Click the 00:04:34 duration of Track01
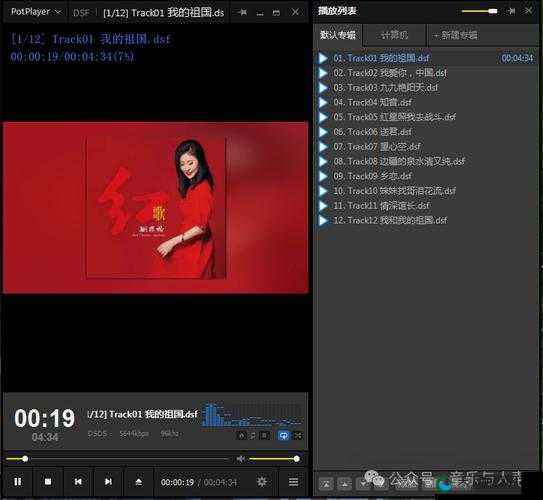Screen dimensions: 543x500 coord(517,58)
